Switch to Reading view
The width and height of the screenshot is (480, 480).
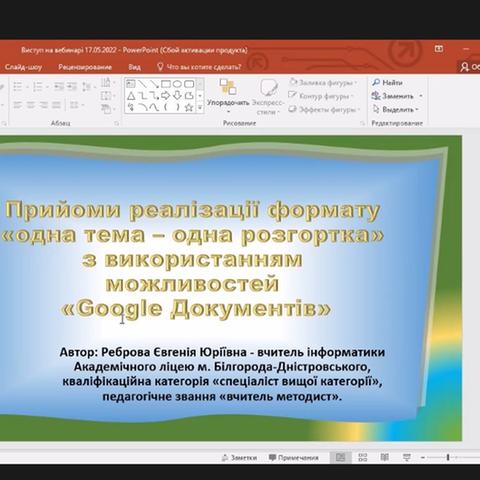(385, 457)
